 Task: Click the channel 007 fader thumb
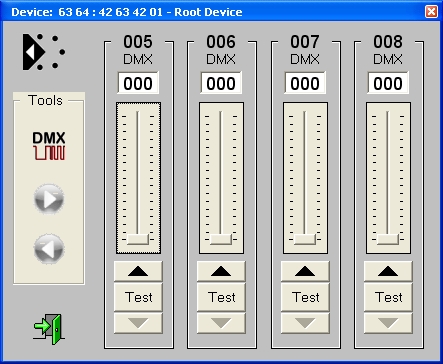305,239
